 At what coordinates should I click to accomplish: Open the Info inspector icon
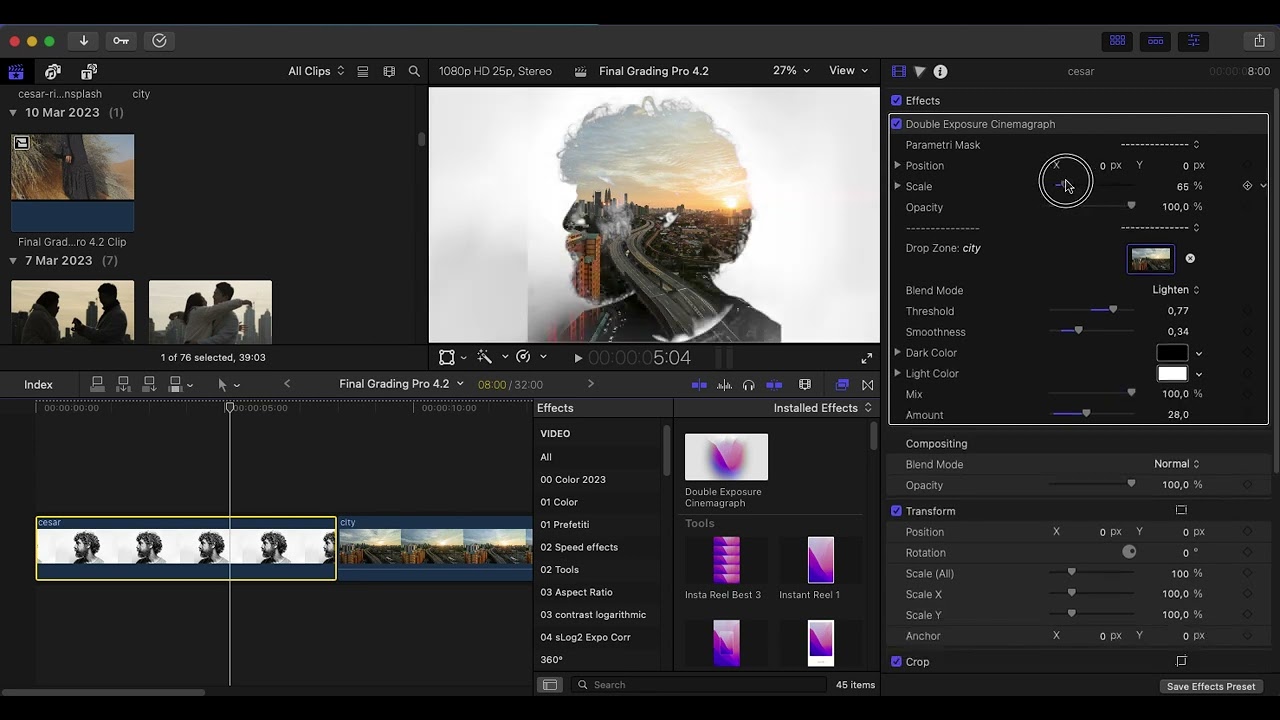pos(940,72)
